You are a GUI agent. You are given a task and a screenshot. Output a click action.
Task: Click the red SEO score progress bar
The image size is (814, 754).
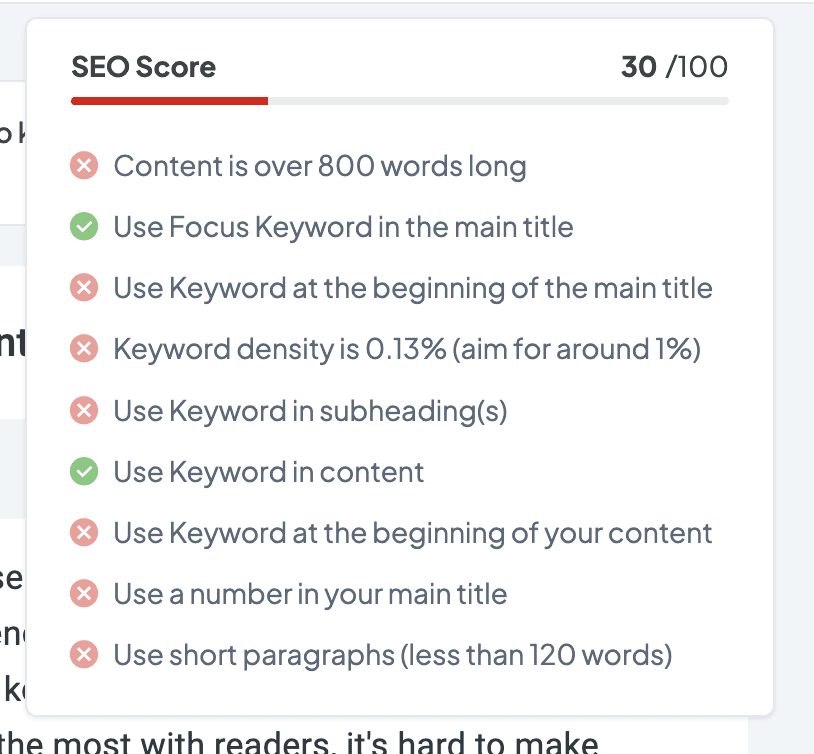170,101
